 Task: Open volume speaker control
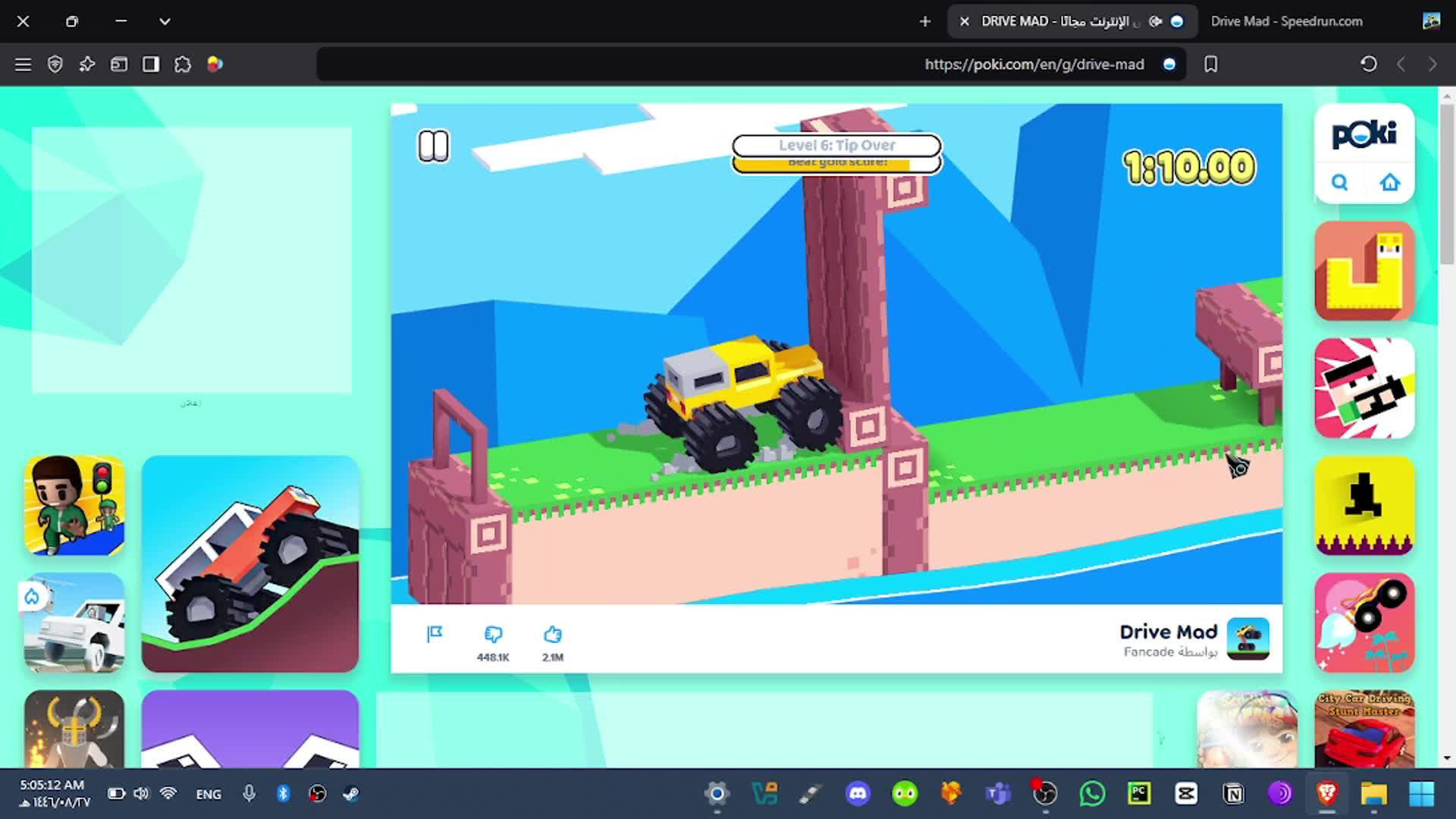(142, 794)
